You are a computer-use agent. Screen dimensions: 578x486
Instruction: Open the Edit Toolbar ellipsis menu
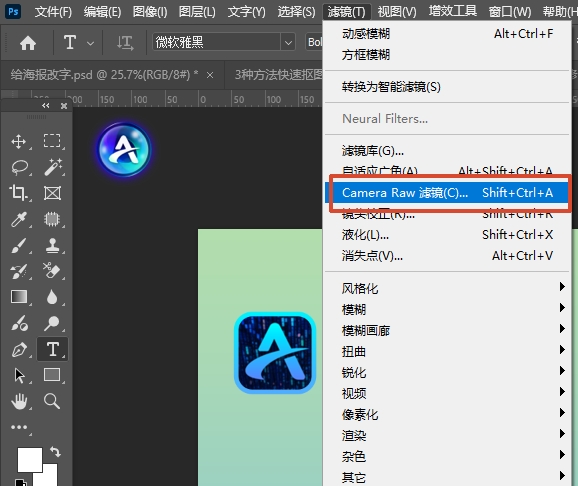[x=19, y=427]
